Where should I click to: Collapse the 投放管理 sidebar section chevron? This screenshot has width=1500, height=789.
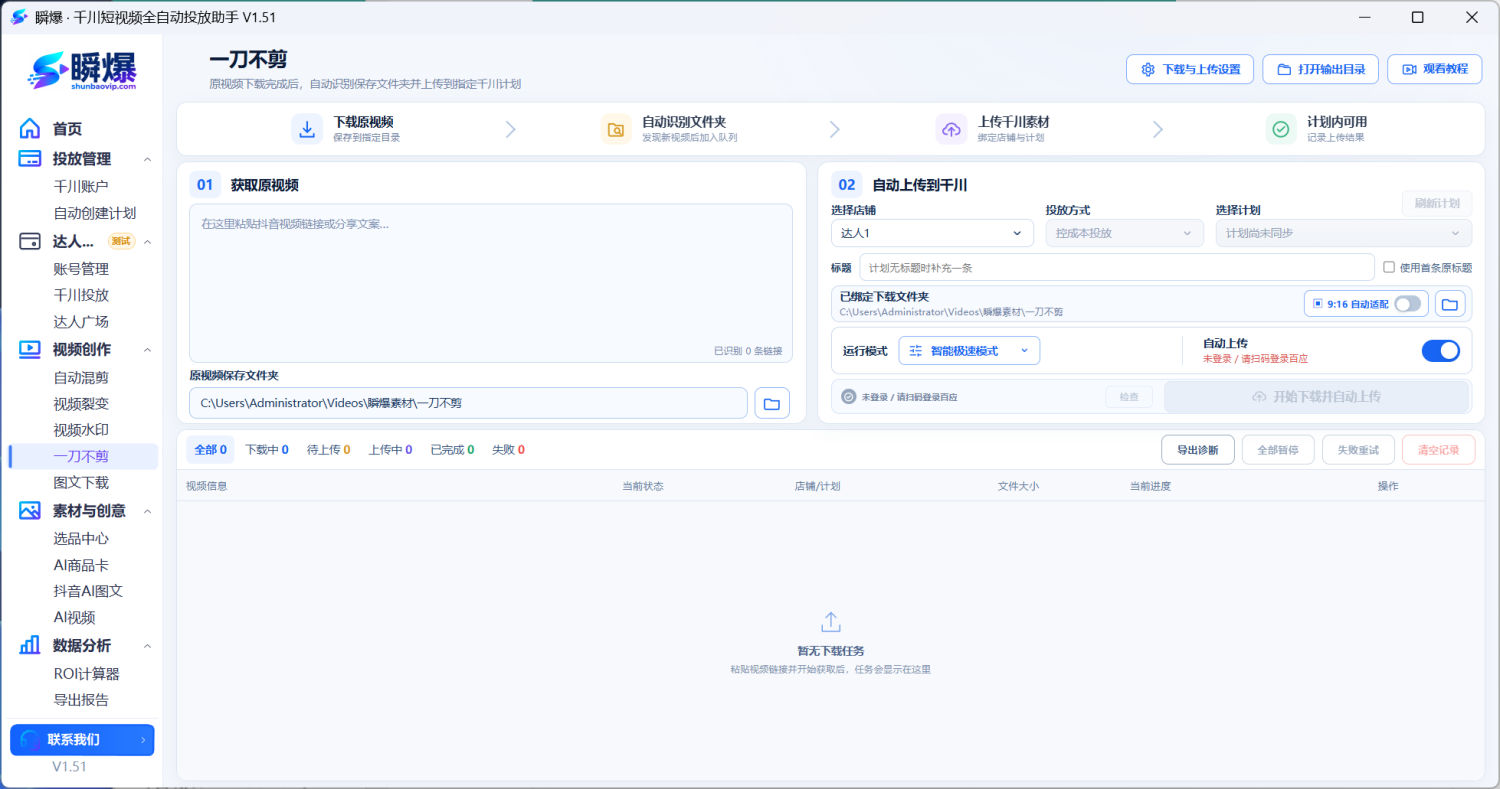[x=147, y=159]
